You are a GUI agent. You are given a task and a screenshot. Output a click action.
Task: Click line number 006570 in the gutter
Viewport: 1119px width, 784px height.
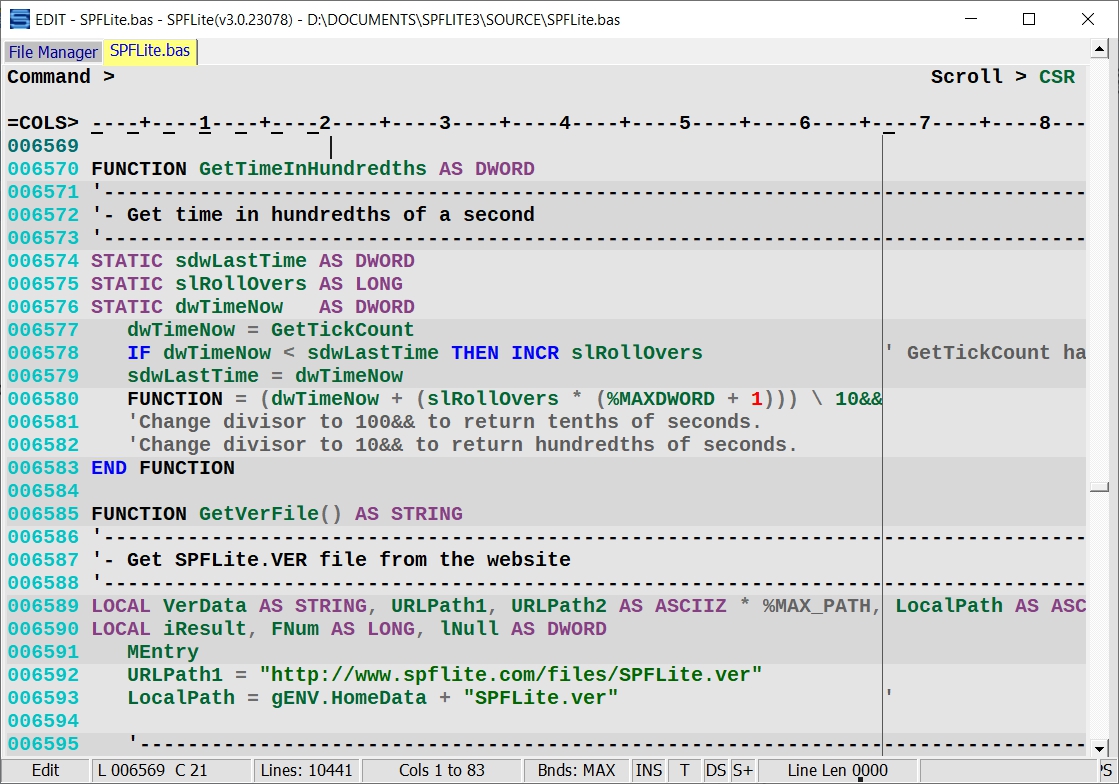(x=42, y=169)
